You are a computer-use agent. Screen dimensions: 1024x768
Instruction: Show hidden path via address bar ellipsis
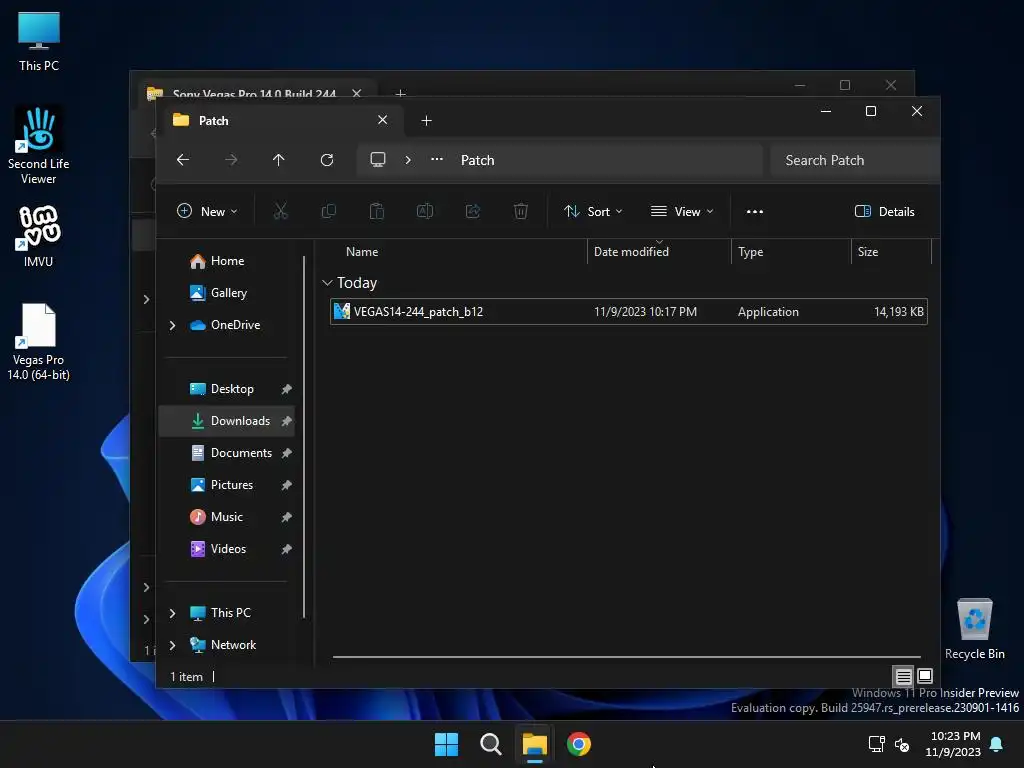(x=437, y=160)
